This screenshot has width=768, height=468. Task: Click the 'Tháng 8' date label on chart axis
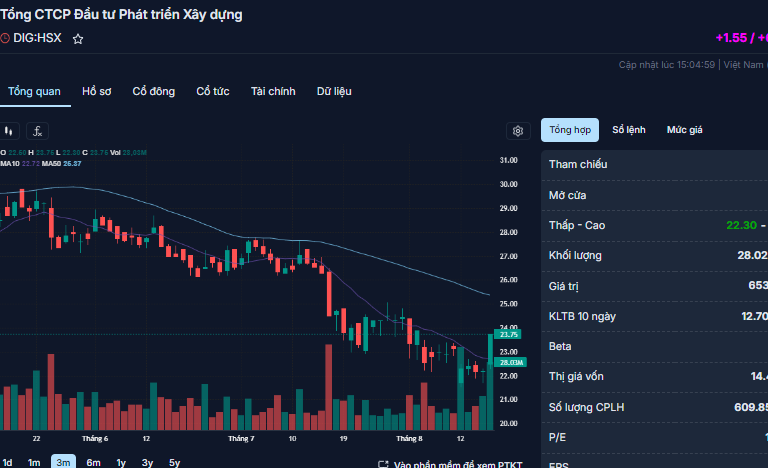coord(409,439)
